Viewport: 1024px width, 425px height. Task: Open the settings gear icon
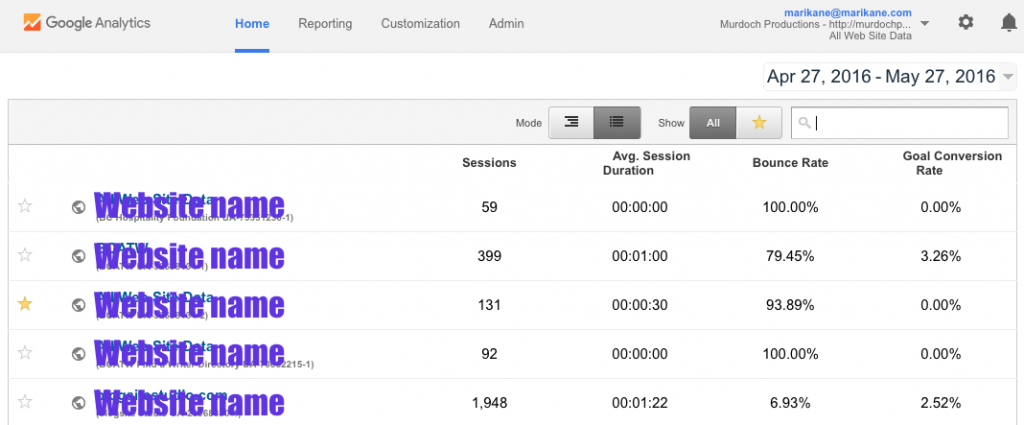pos(965,23)
